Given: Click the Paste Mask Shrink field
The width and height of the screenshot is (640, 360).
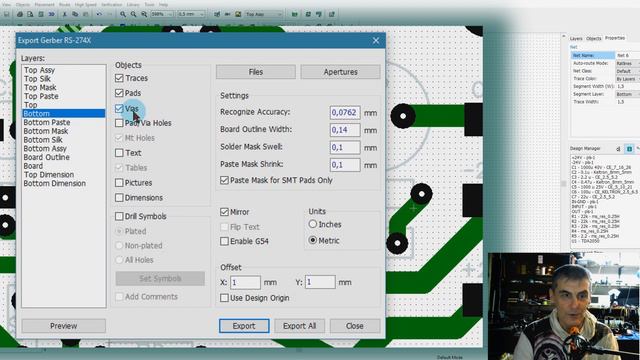Looking at the screenshot, I should [345, 165].
